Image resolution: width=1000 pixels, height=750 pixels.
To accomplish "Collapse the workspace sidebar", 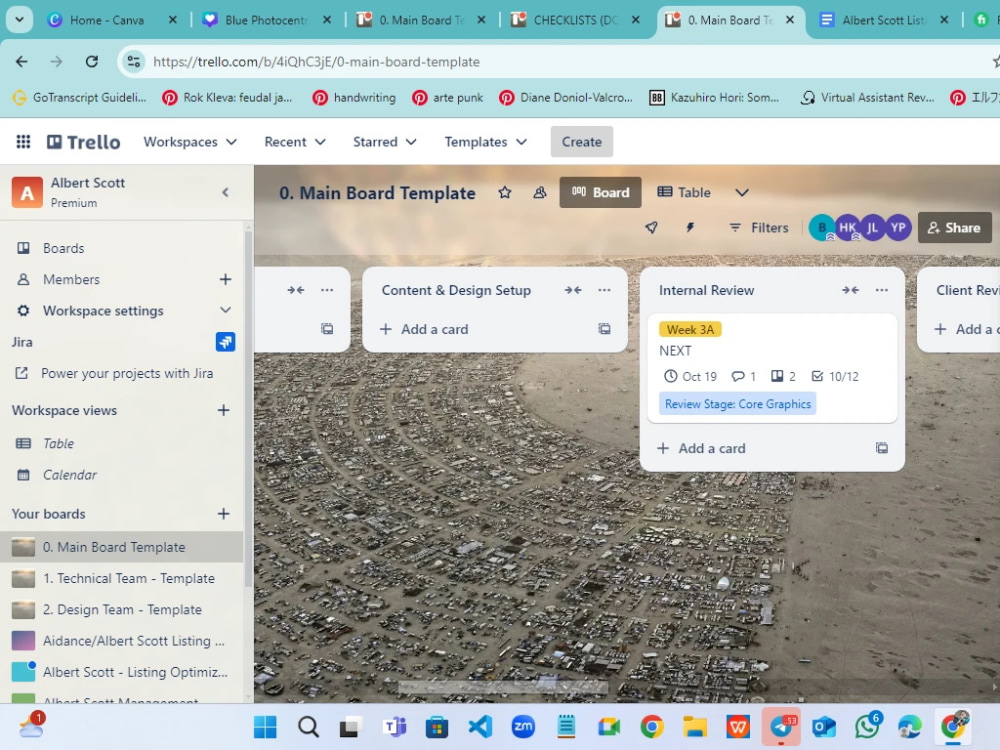I will click(225, 192).
